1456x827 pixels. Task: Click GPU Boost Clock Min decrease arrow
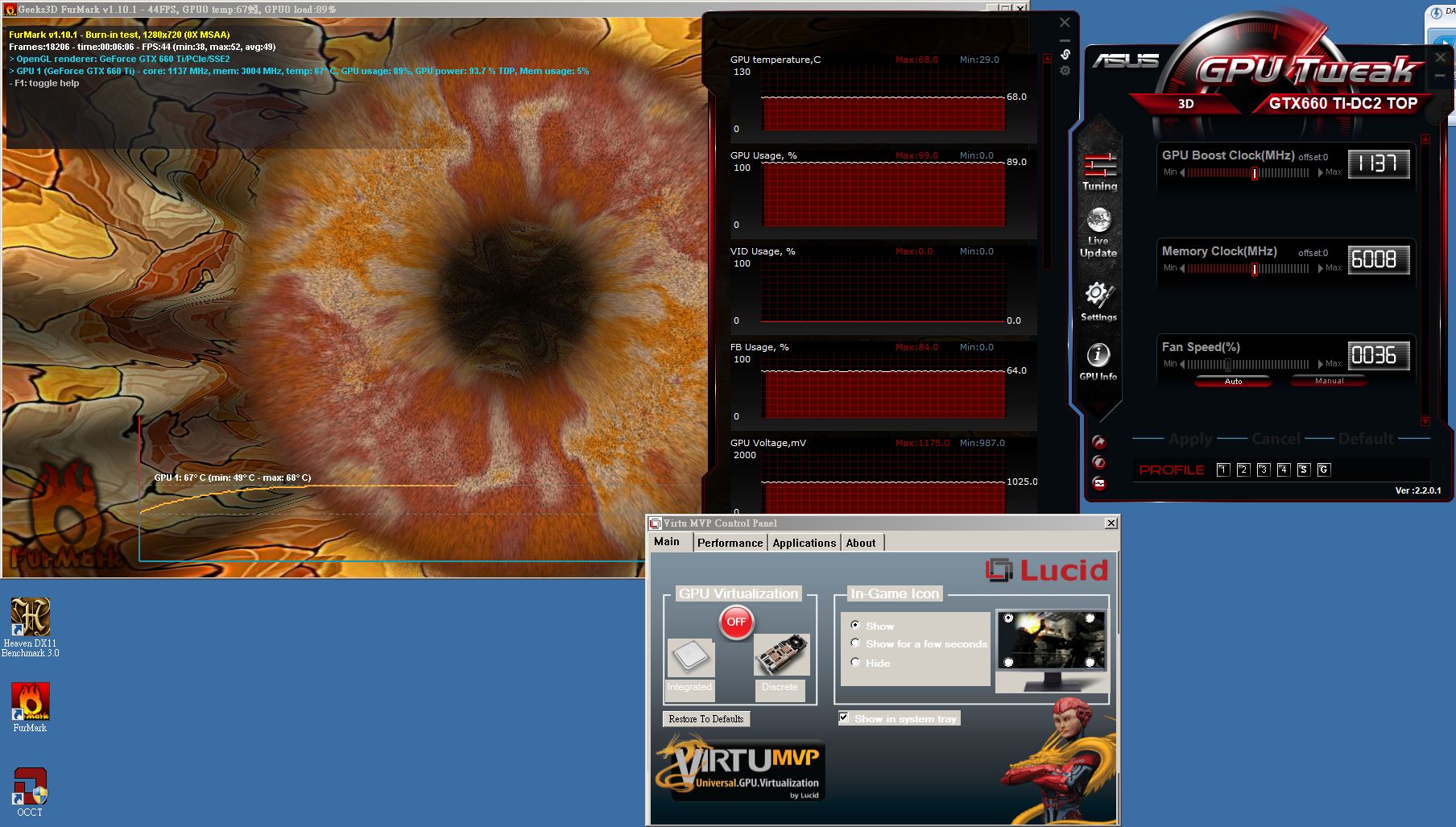click(x=1182, y=173)
